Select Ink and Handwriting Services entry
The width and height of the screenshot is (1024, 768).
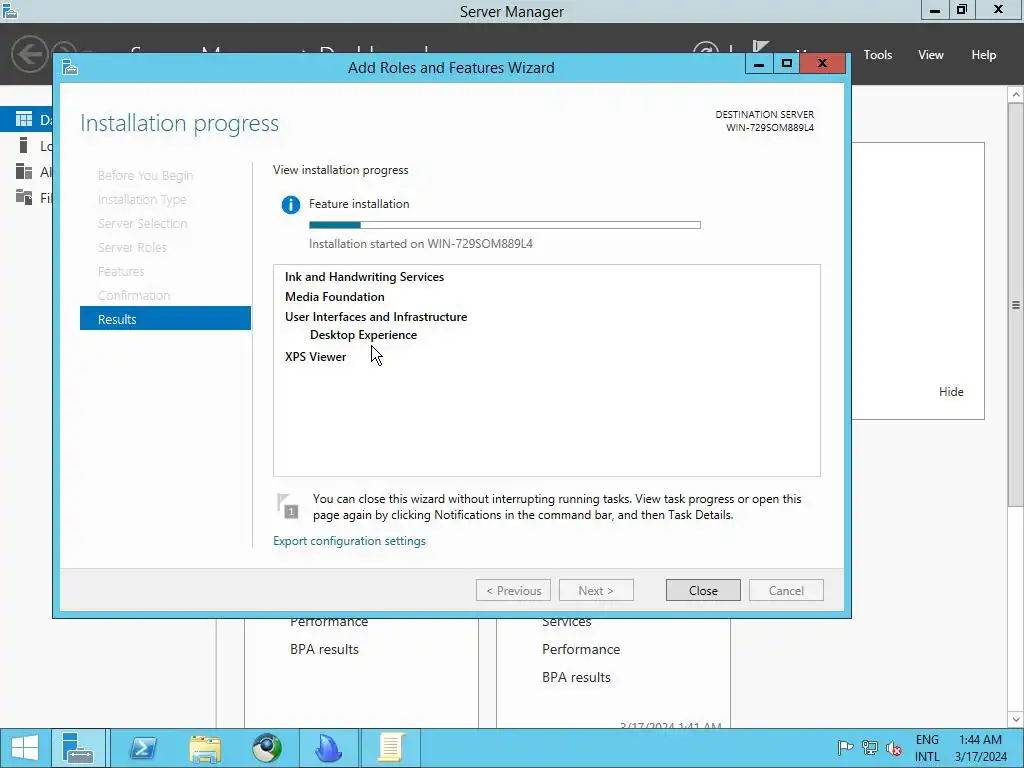pyautogui.click(x=364, y=277)
